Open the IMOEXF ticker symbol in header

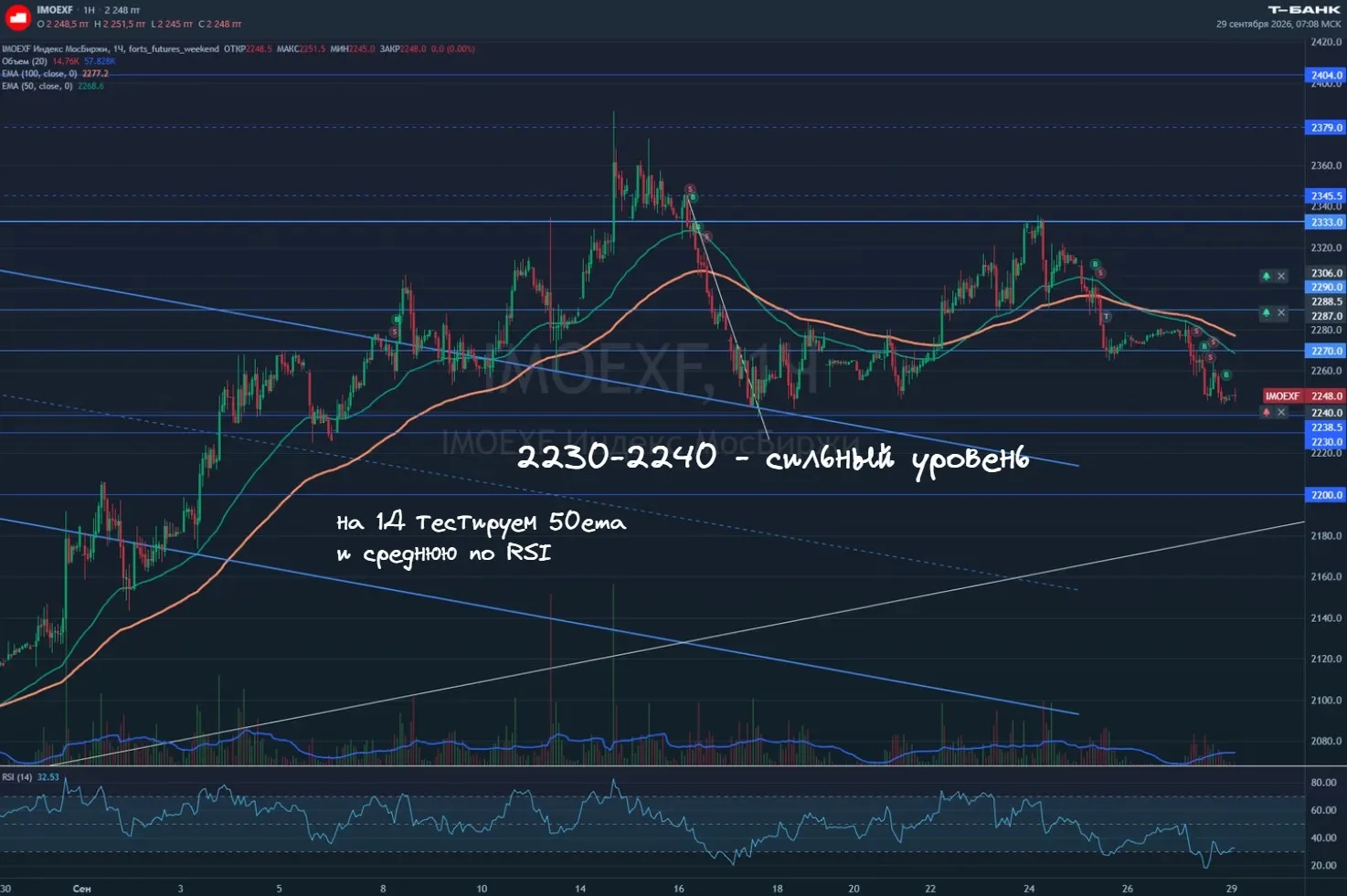point(55,10)
